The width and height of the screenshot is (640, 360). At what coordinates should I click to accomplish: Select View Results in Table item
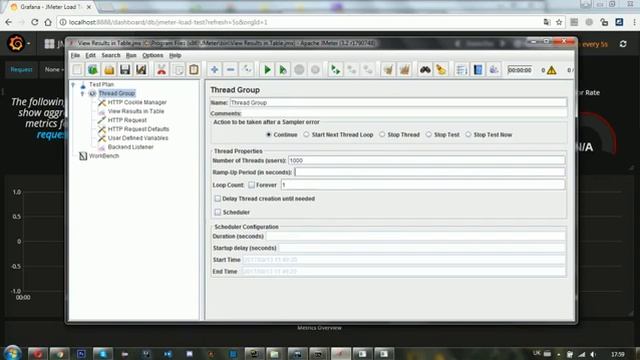tap(136, 111)
